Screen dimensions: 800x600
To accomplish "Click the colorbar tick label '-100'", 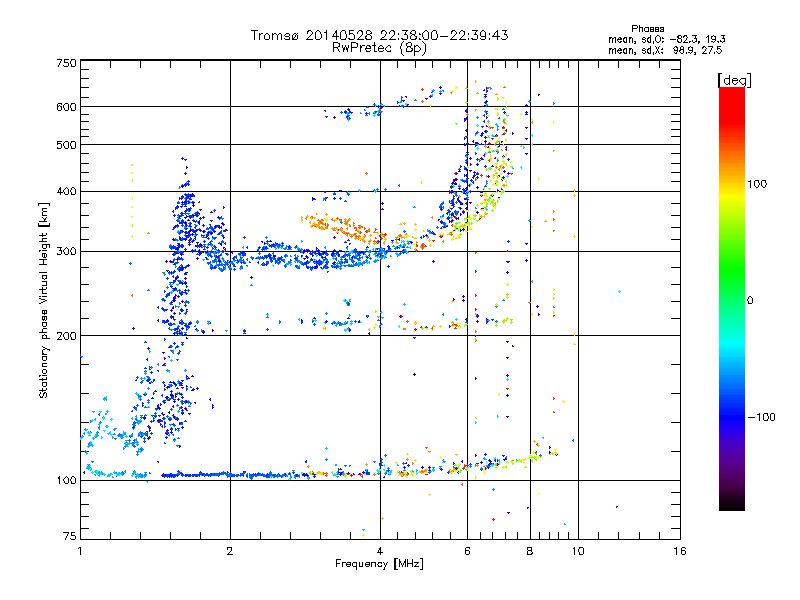I will click(x=762, y=417).
